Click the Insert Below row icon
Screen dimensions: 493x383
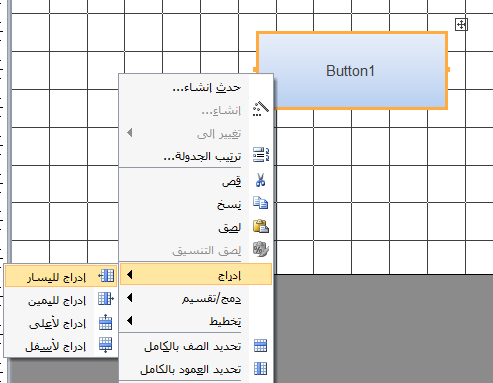(106, 345)
